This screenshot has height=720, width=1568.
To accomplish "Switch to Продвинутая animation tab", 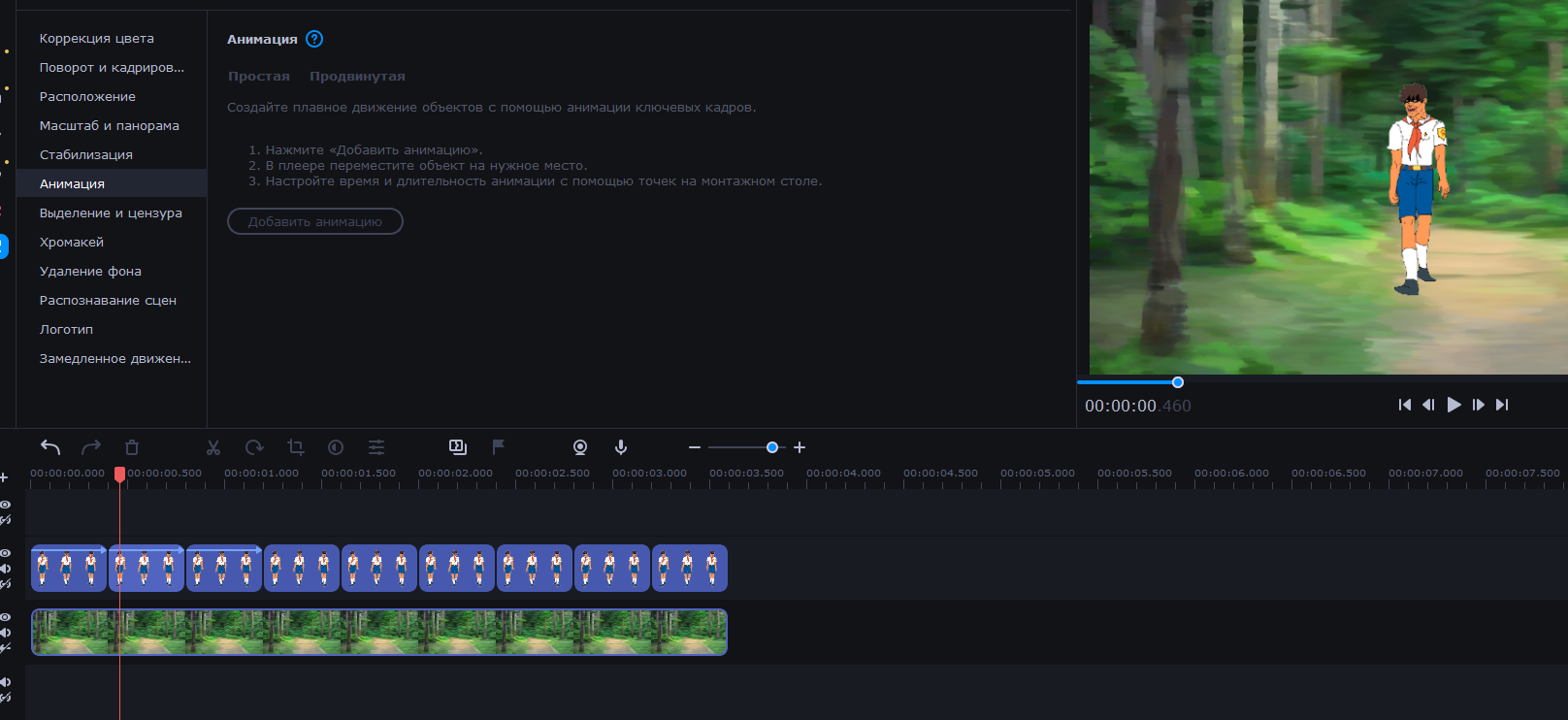I will point(357,77).
